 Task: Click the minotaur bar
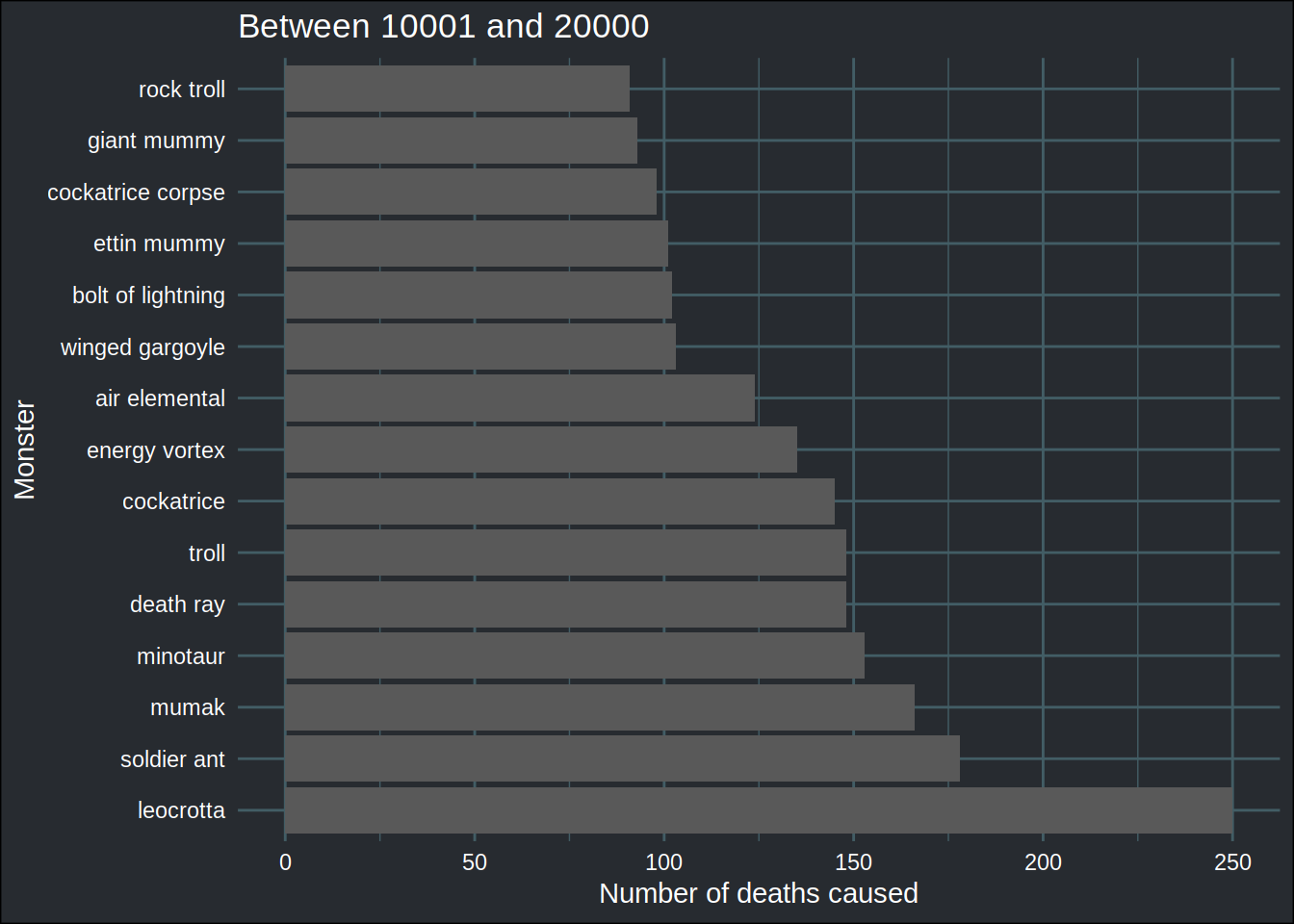[x=575, y=655]
